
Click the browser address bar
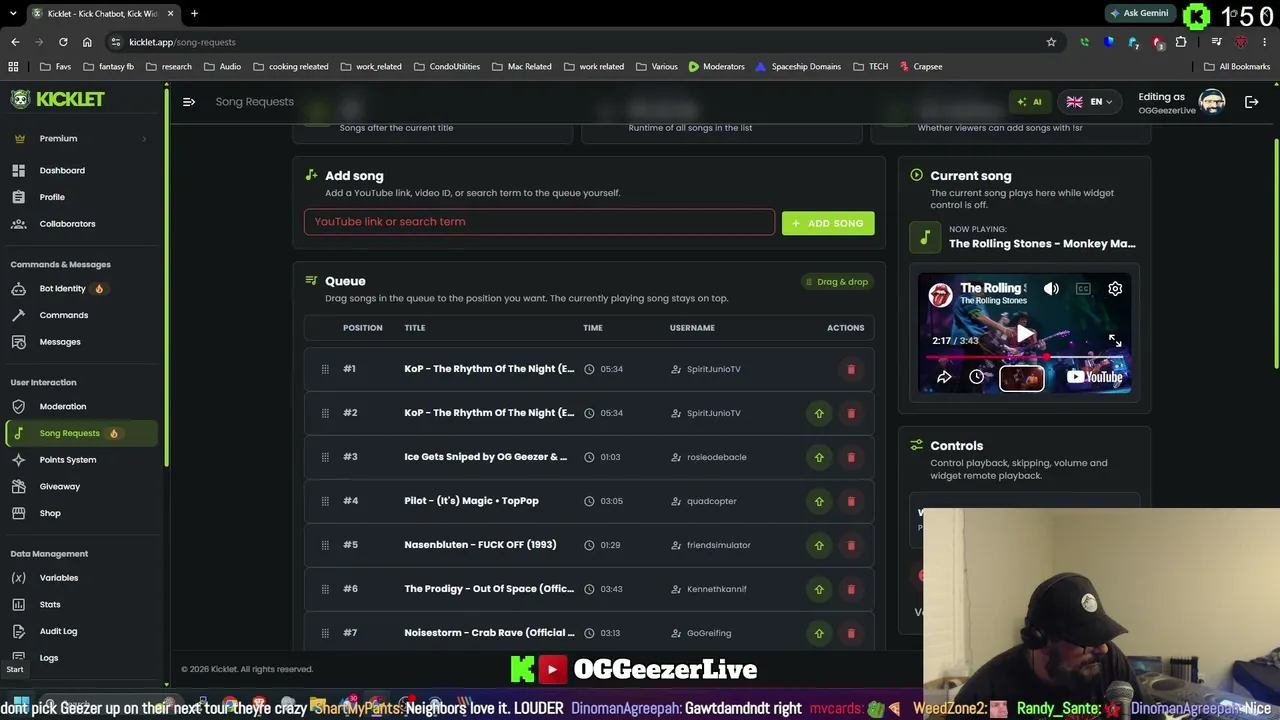[x=580, y=42]
